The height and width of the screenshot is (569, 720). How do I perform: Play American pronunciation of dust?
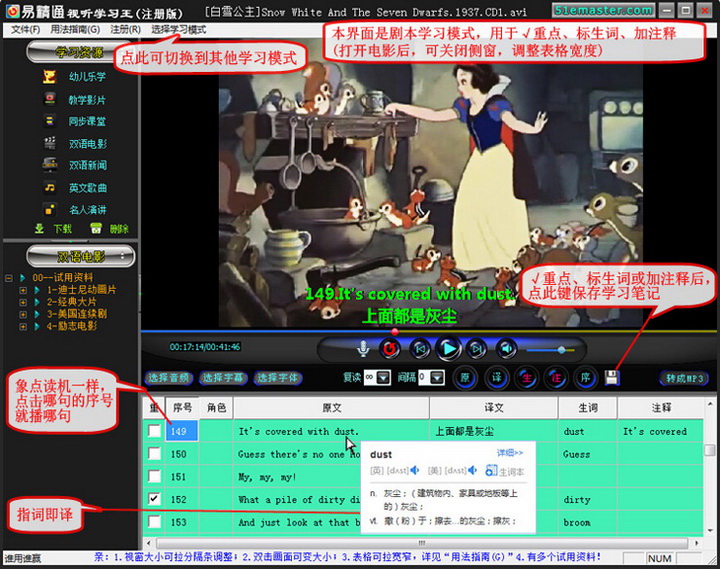472,470
